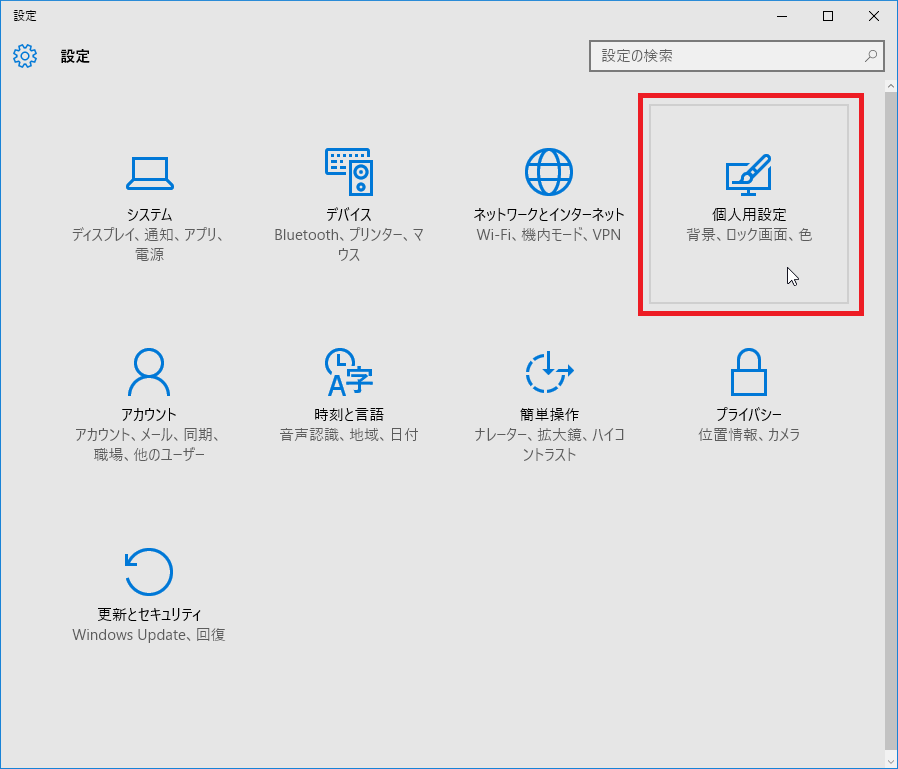Open the ネットワークとインターネット globe icon
This screenshot has height=769, width=898.
click(549, 172)
